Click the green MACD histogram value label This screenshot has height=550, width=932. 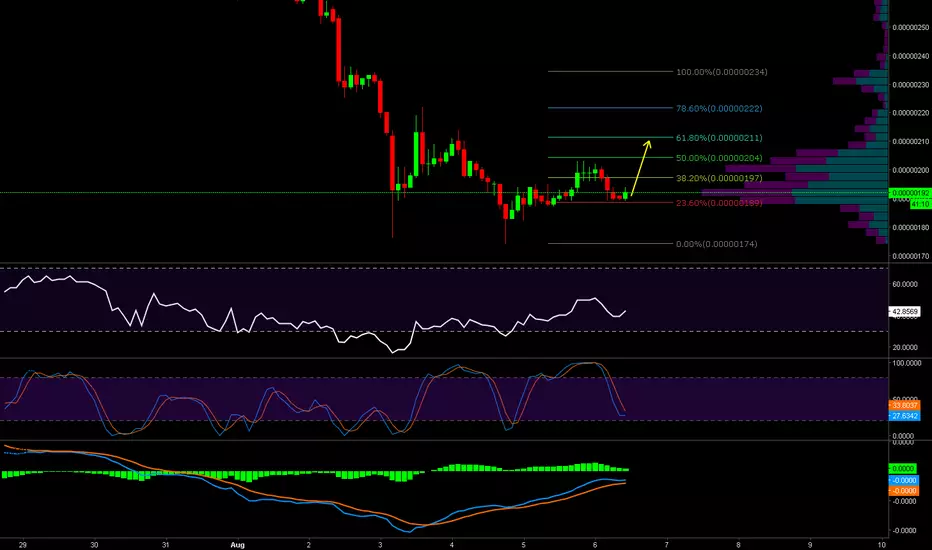tap(903, 469)
